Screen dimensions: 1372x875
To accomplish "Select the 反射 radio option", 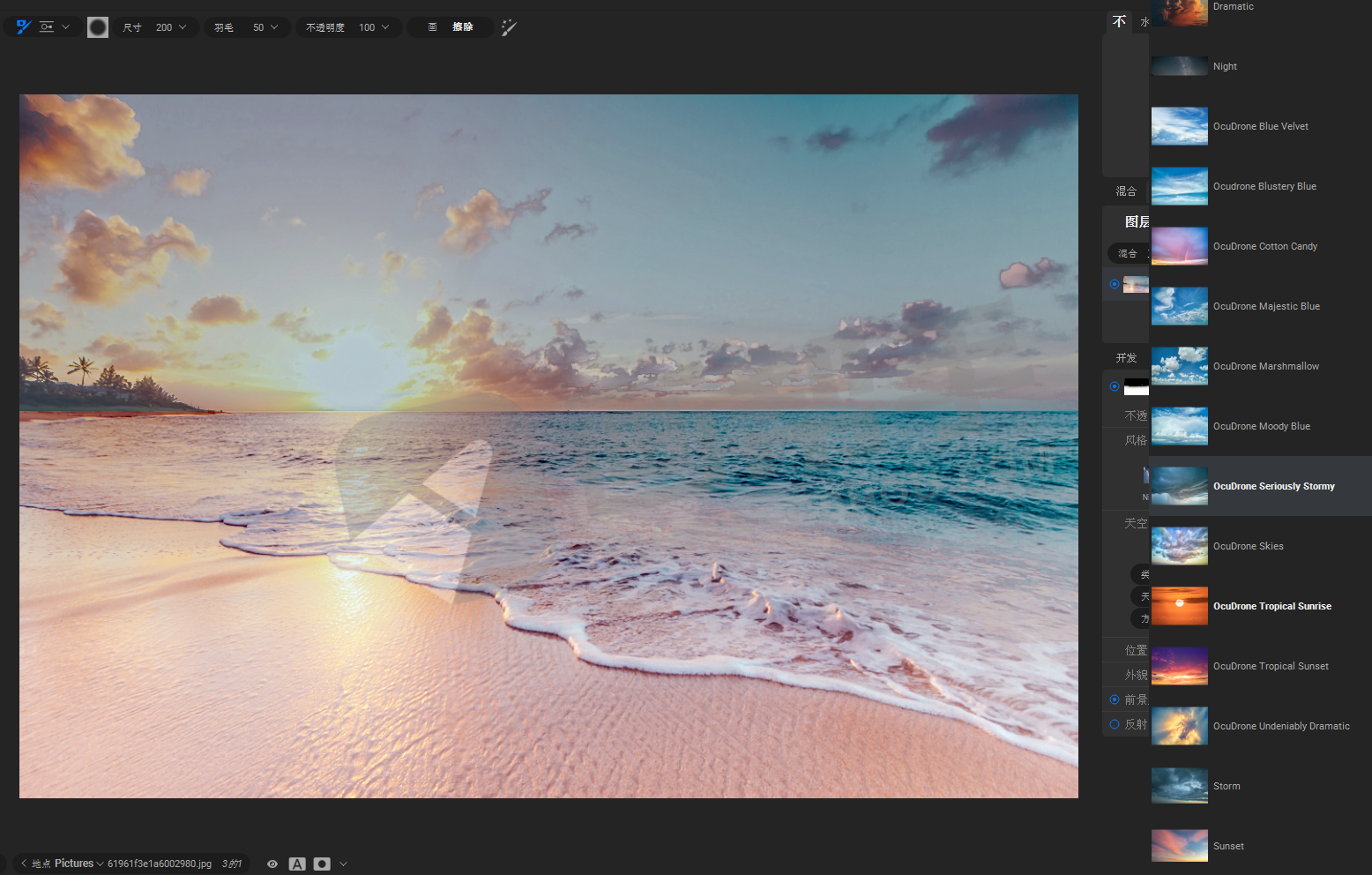I will (x=1115, y=724).
